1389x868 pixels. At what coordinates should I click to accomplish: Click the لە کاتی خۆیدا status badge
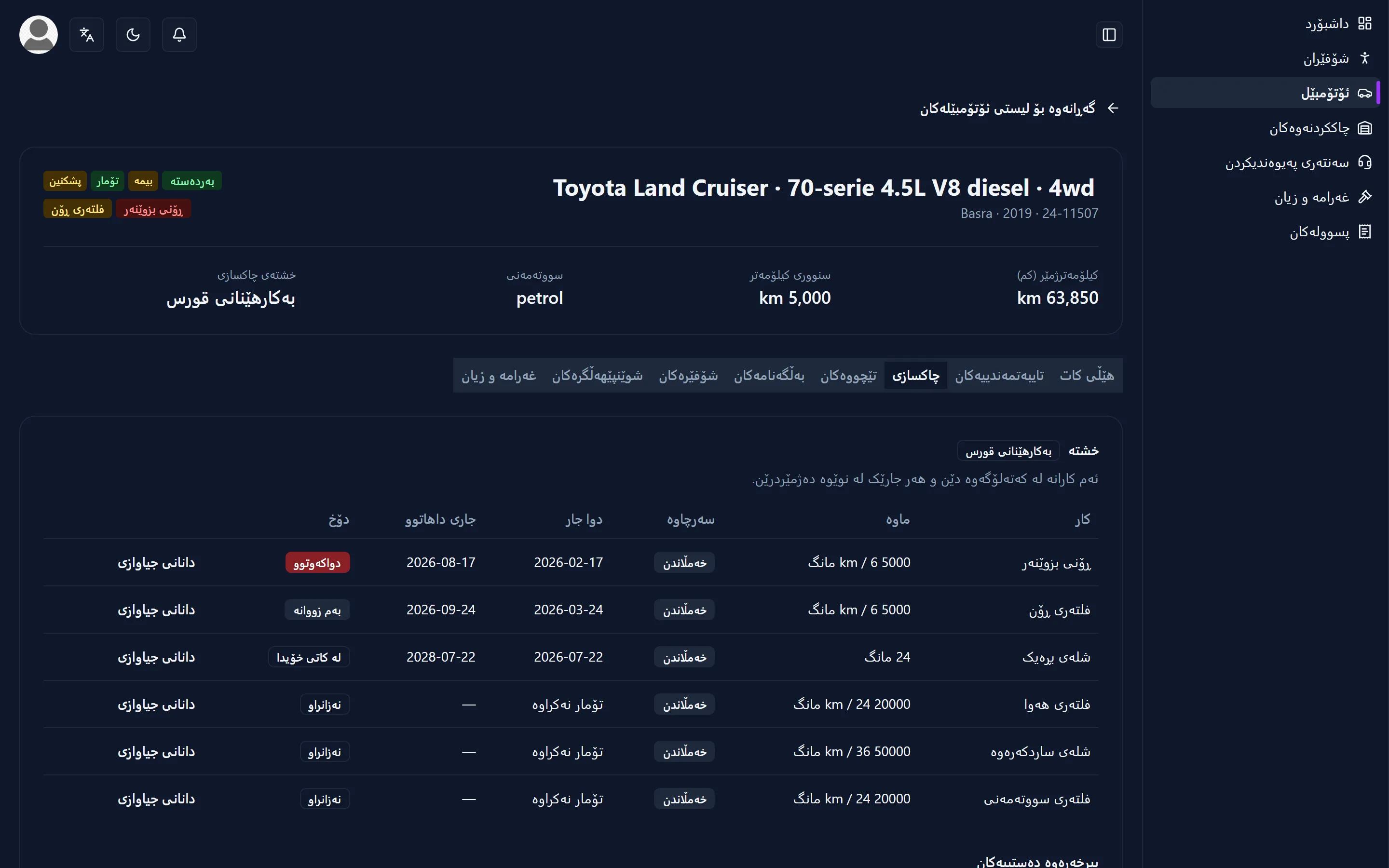coord(309,657)
